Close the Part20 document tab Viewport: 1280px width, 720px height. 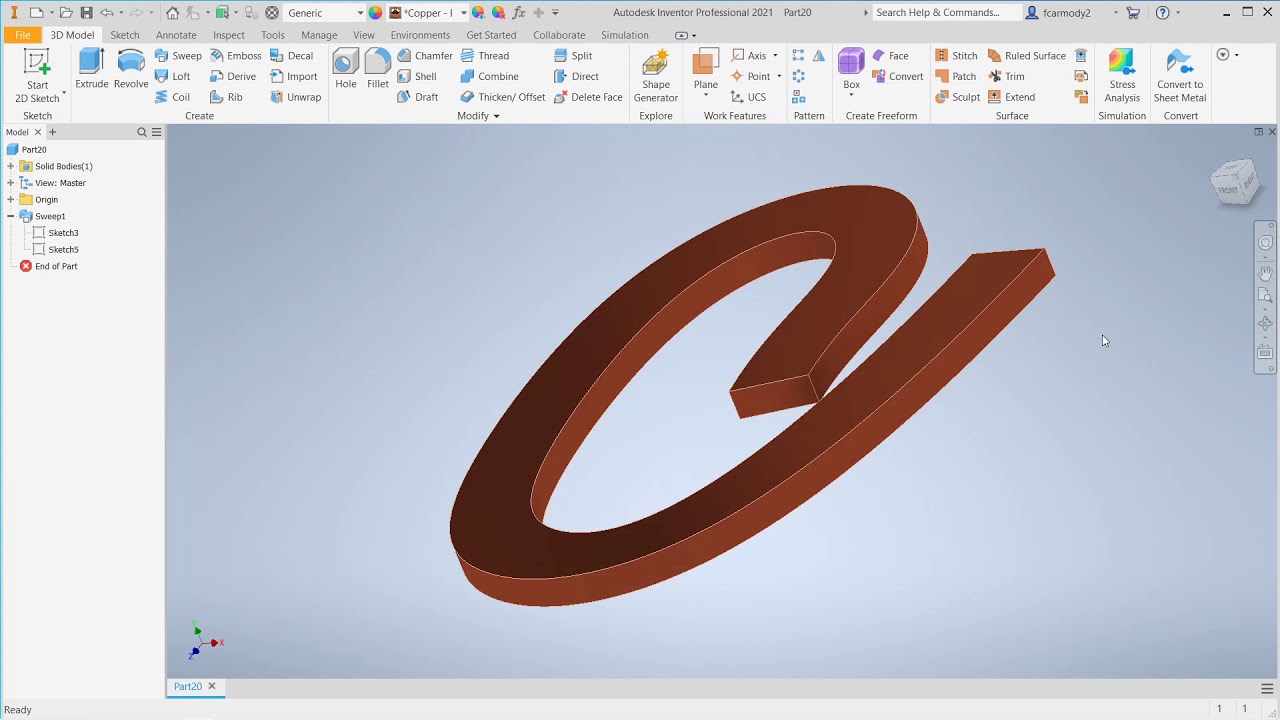[211, 686]
